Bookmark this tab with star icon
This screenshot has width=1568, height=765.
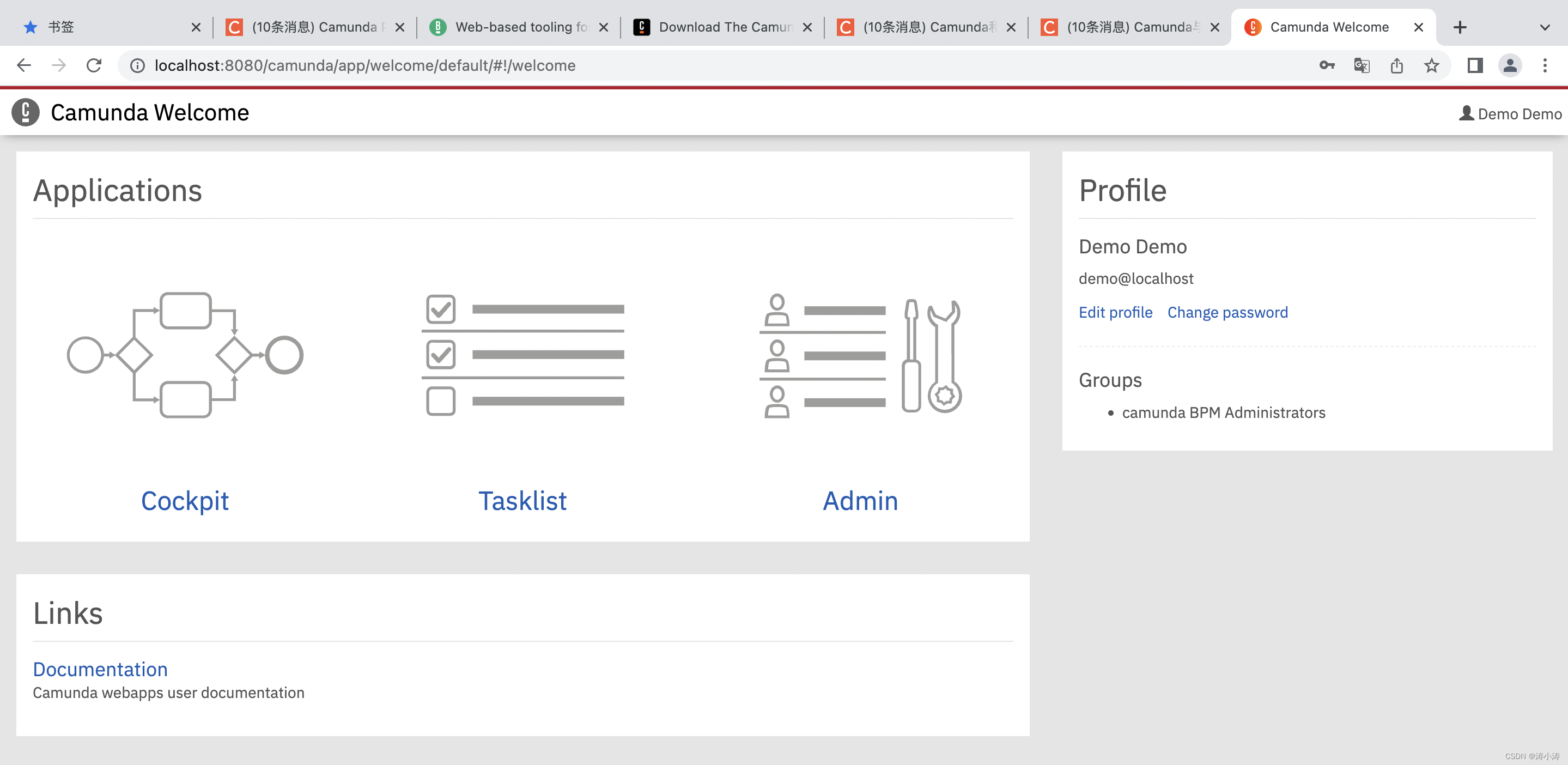[1432, 65]
